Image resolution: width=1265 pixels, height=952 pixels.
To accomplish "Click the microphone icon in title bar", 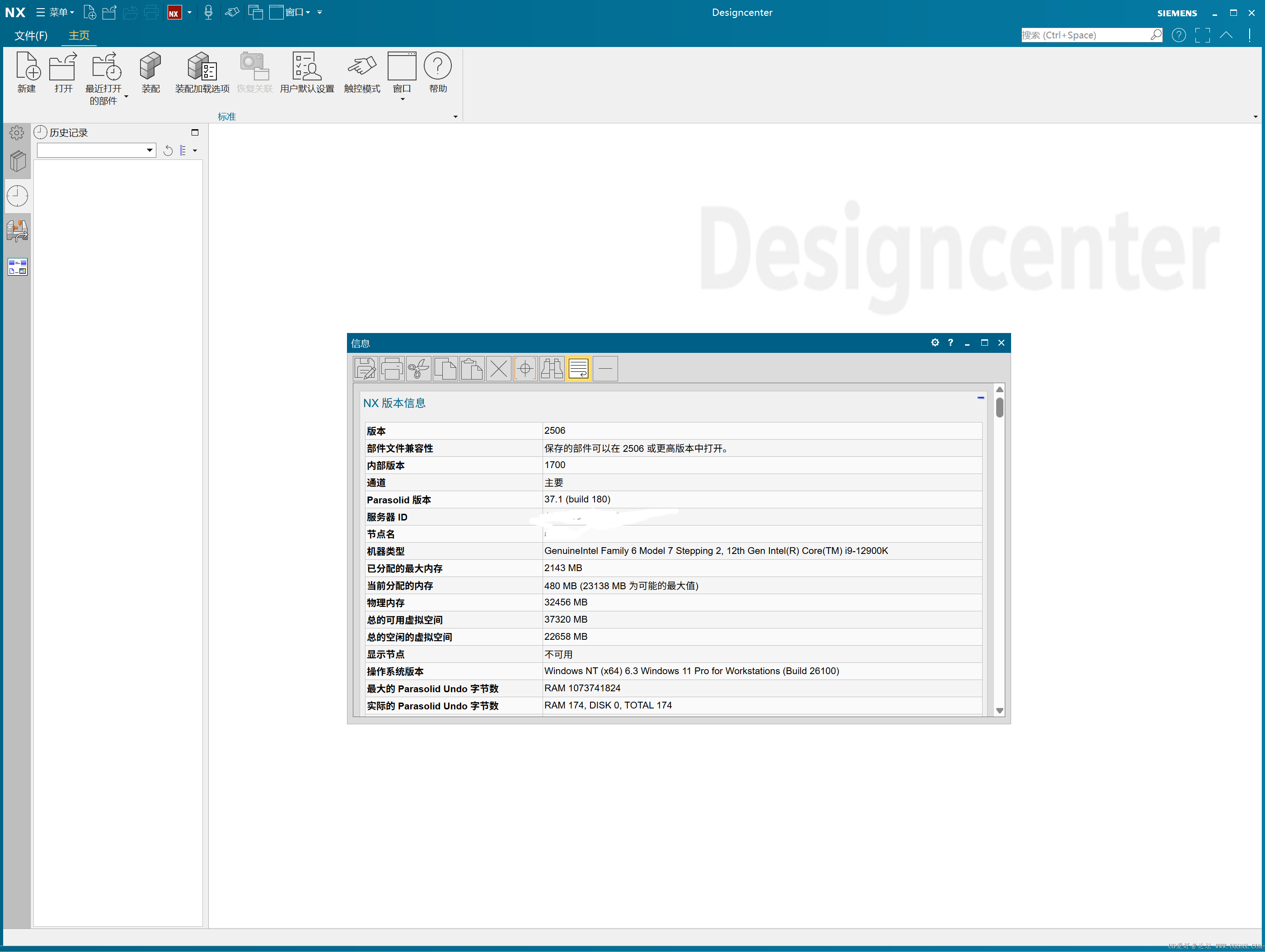I will pyautogui.click(x=208, y=12).
